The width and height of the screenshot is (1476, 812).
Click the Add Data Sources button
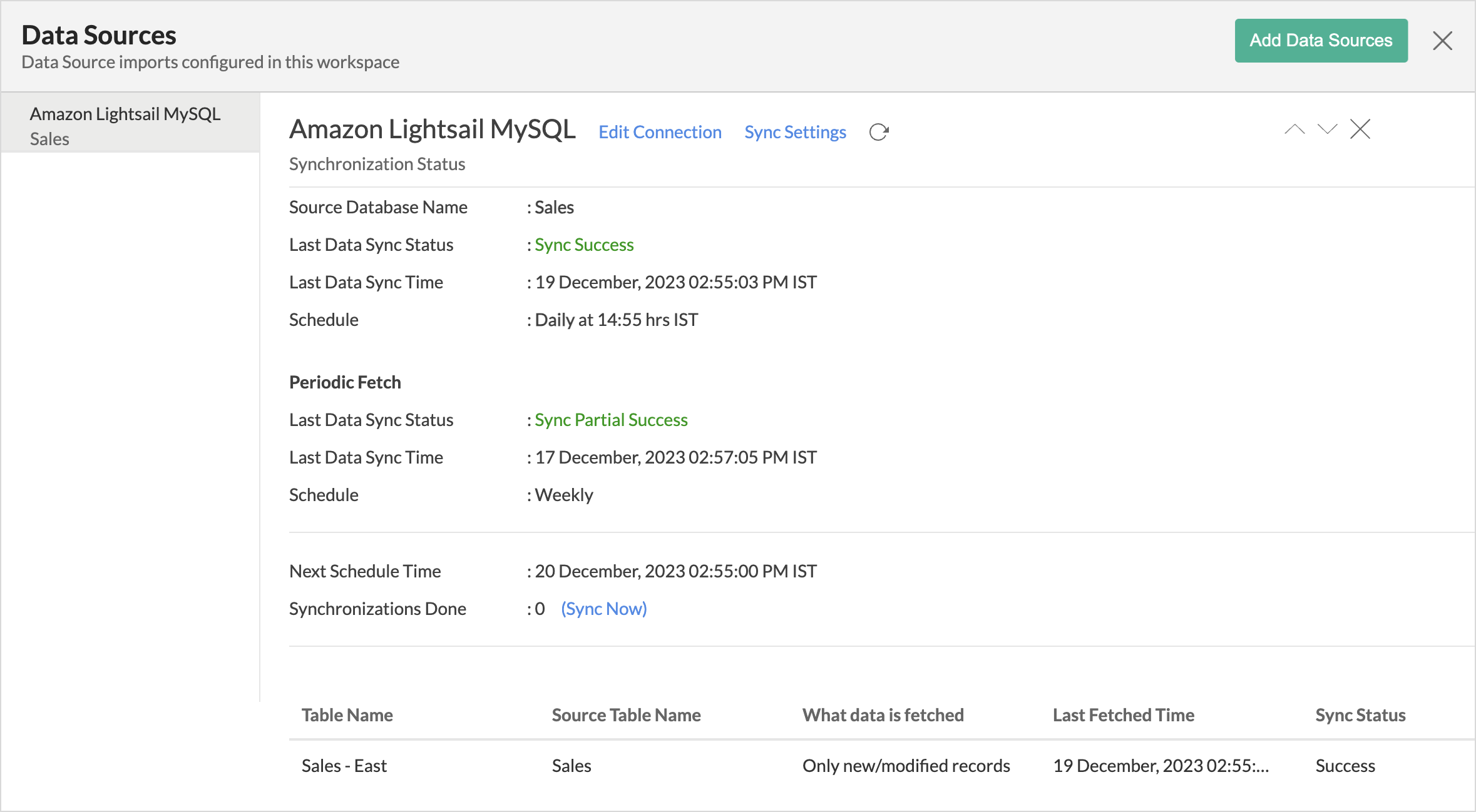tap(1321, 41)
